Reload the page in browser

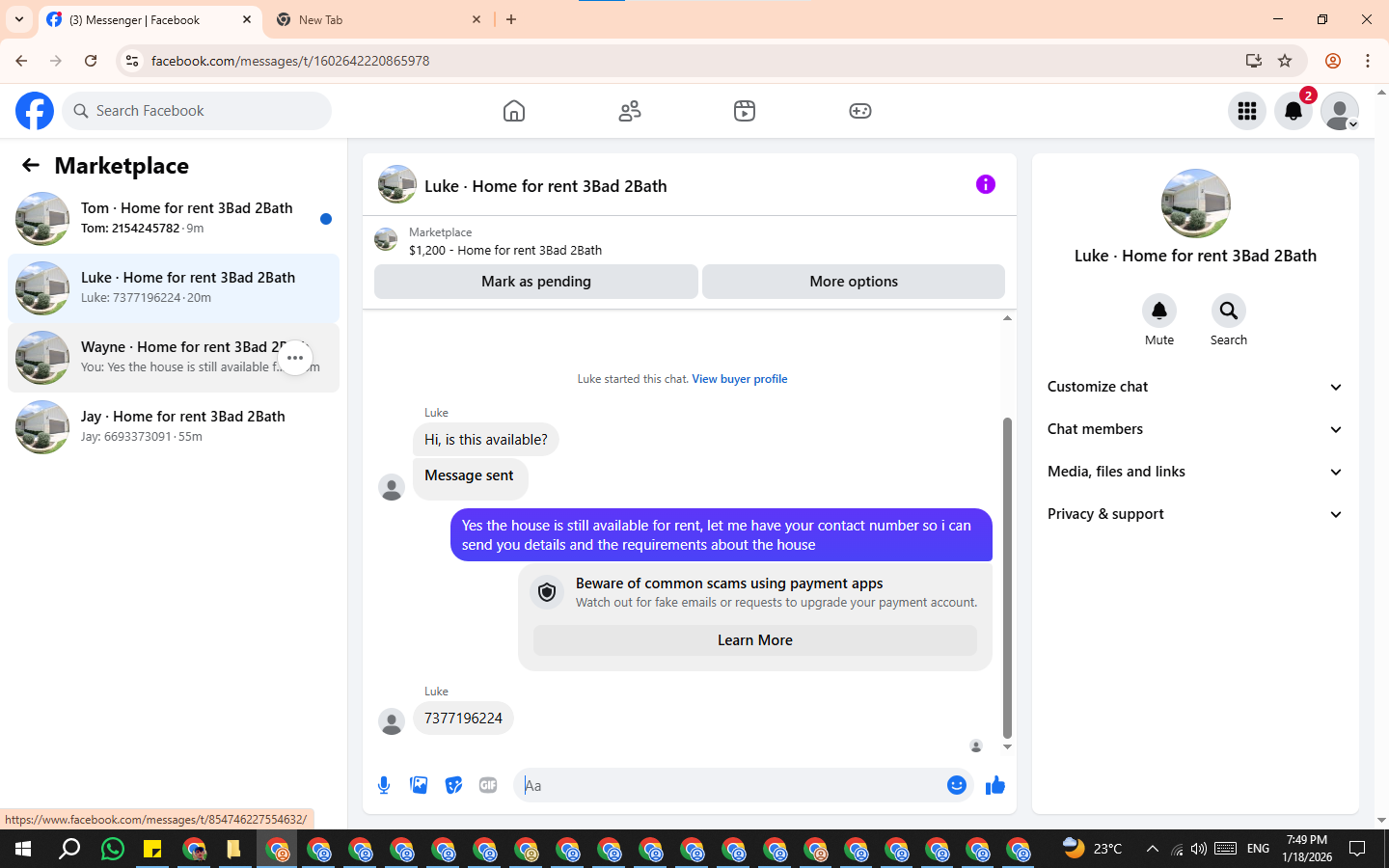[91, 61]
